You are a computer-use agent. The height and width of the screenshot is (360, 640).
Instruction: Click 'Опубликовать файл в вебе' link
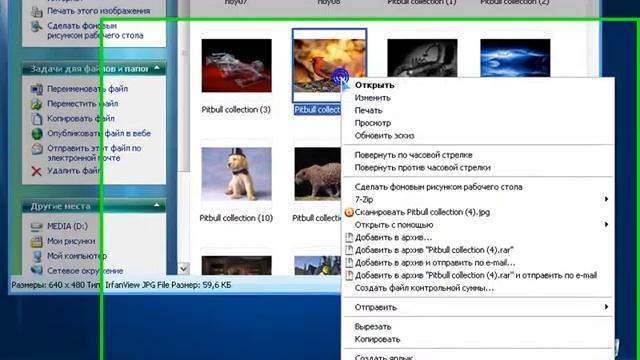click(99, 133)
